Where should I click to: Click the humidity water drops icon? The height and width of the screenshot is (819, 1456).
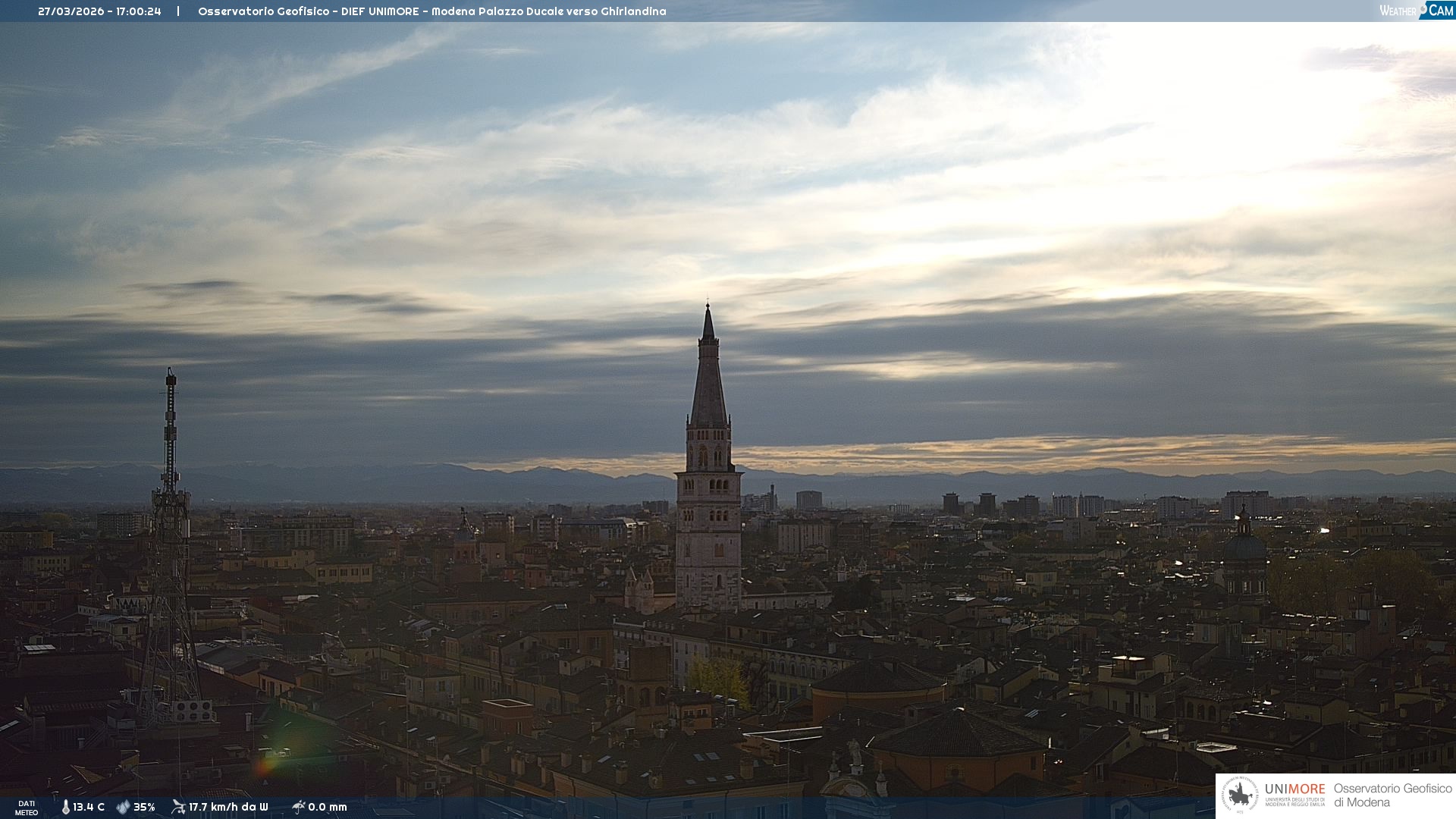[x=123, y=807]
